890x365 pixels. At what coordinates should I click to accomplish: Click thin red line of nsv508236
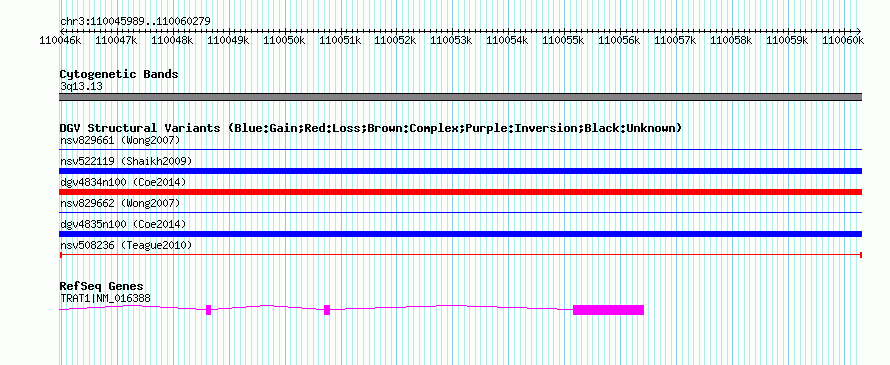click(x=460, y=255)
